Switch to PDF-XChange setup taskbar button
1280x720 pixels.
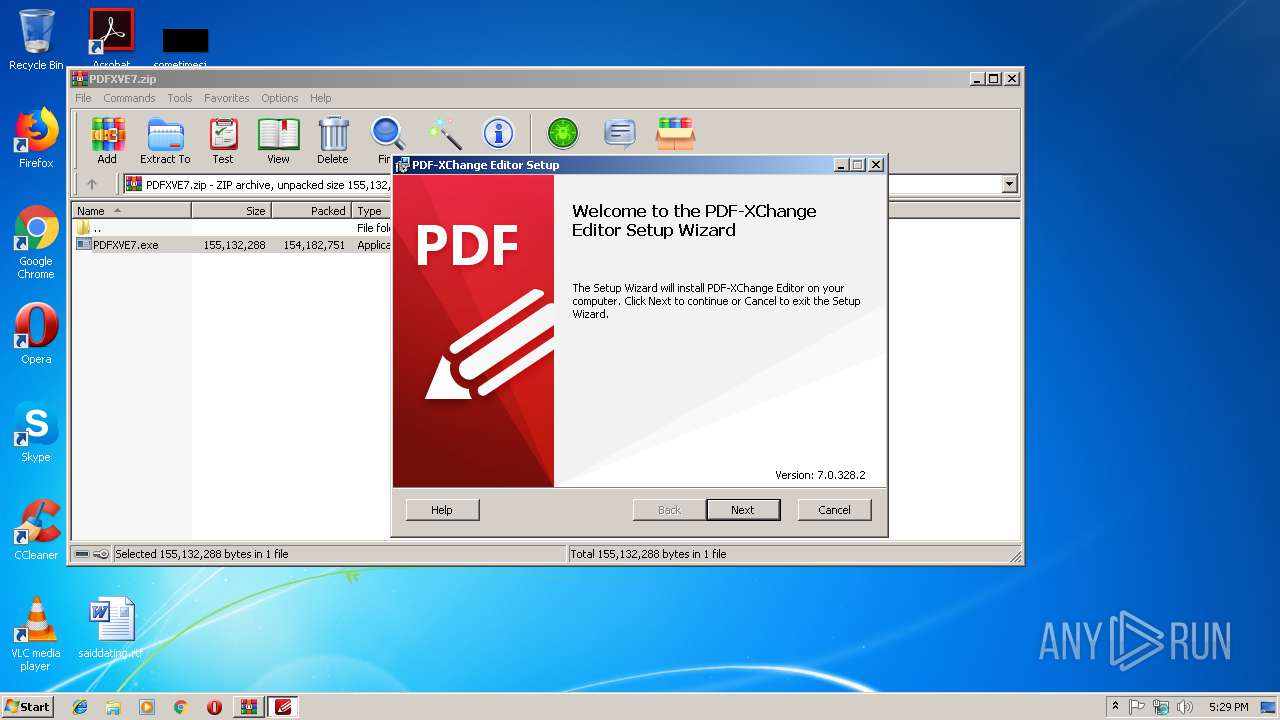283,707
